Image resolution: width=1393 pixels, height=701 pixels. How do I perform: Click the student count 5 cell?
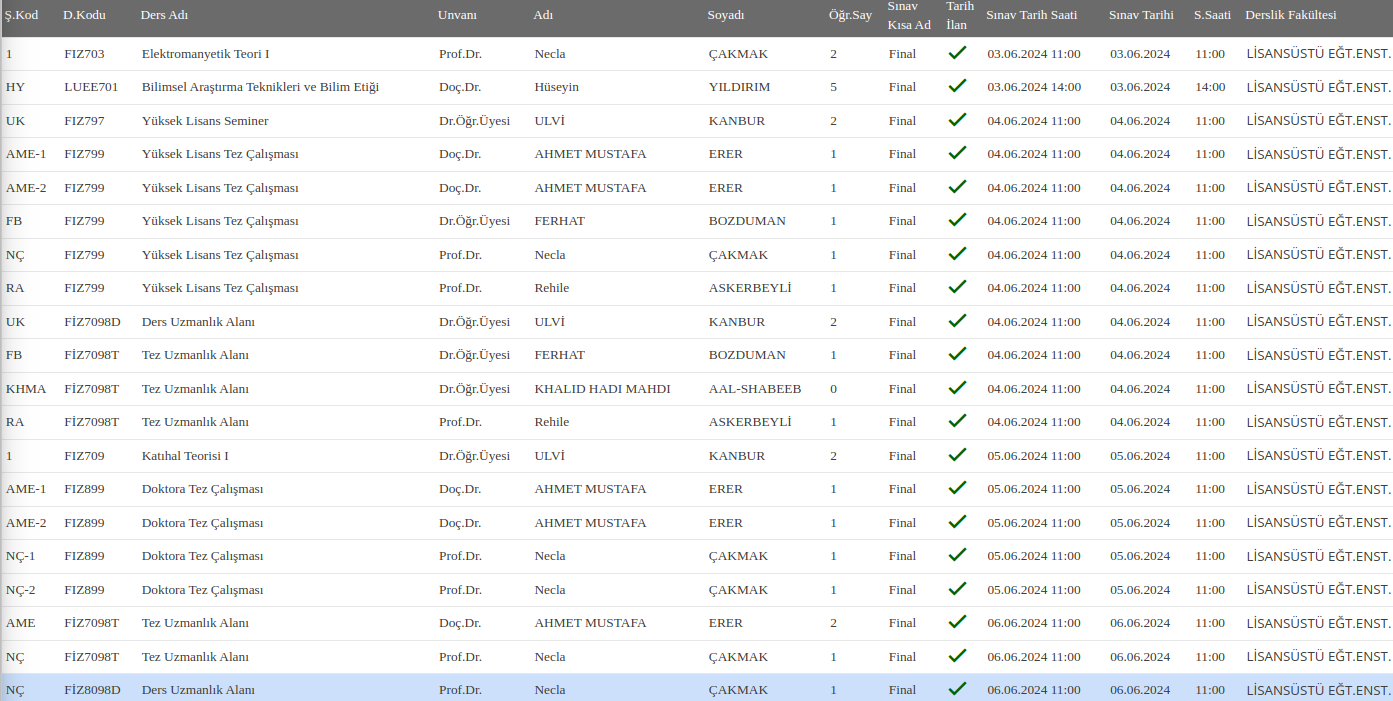point(833,87)
